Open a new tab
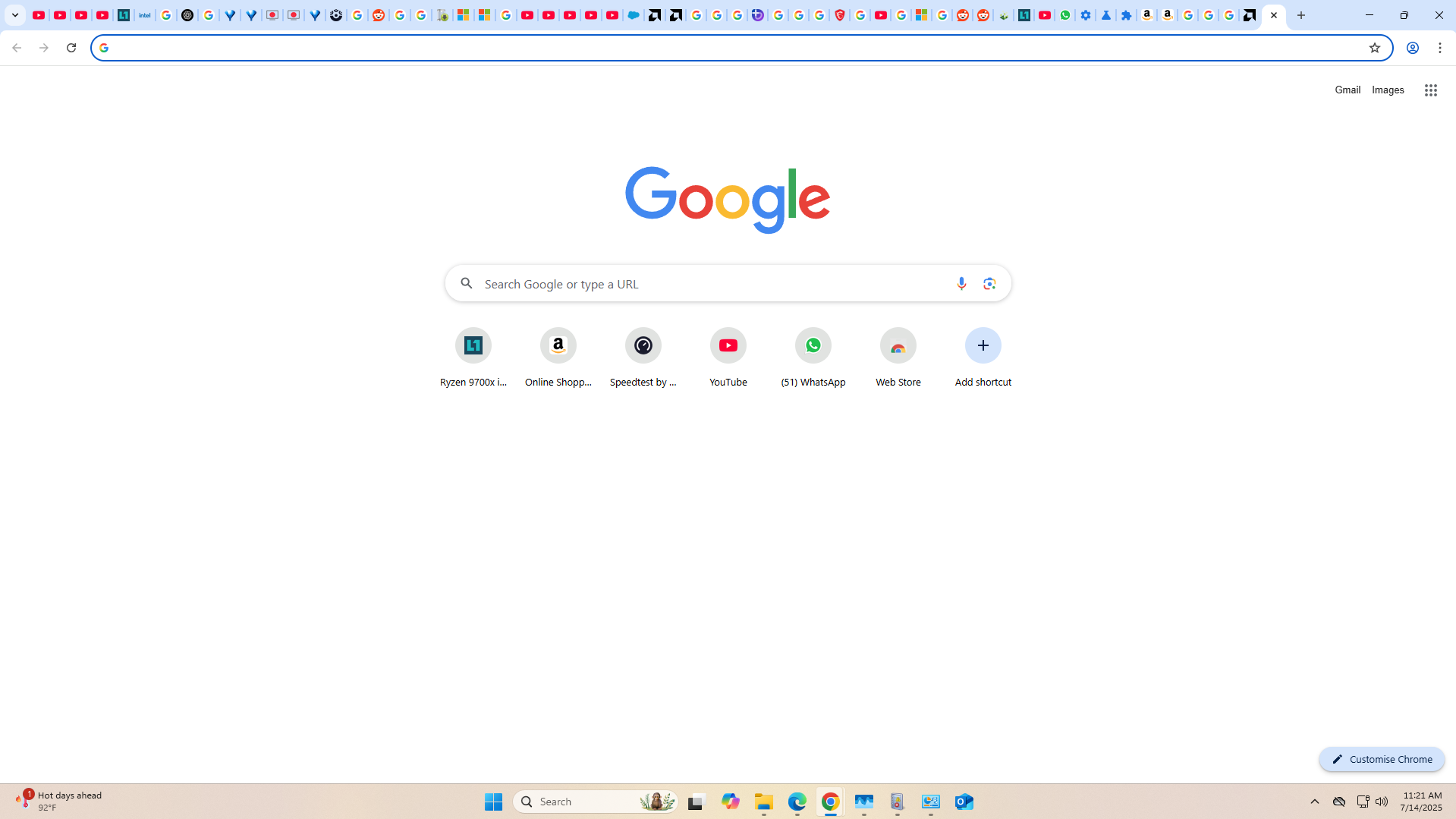 1300,15
